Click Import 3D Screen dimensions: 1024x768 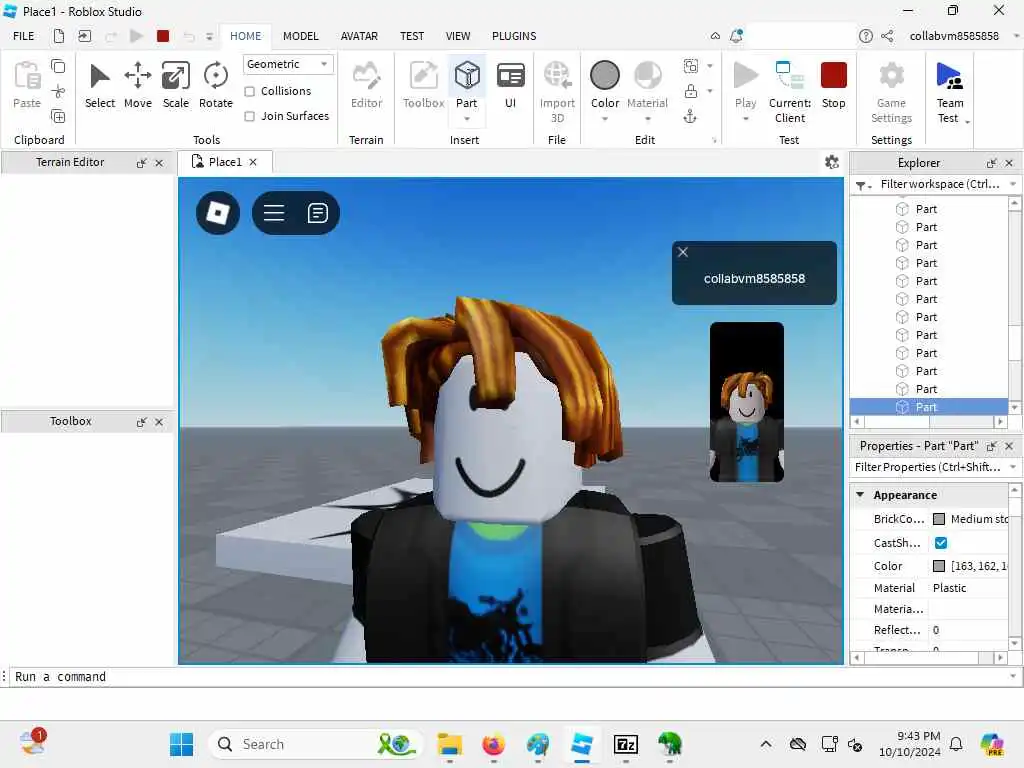[x=557, y=91]
